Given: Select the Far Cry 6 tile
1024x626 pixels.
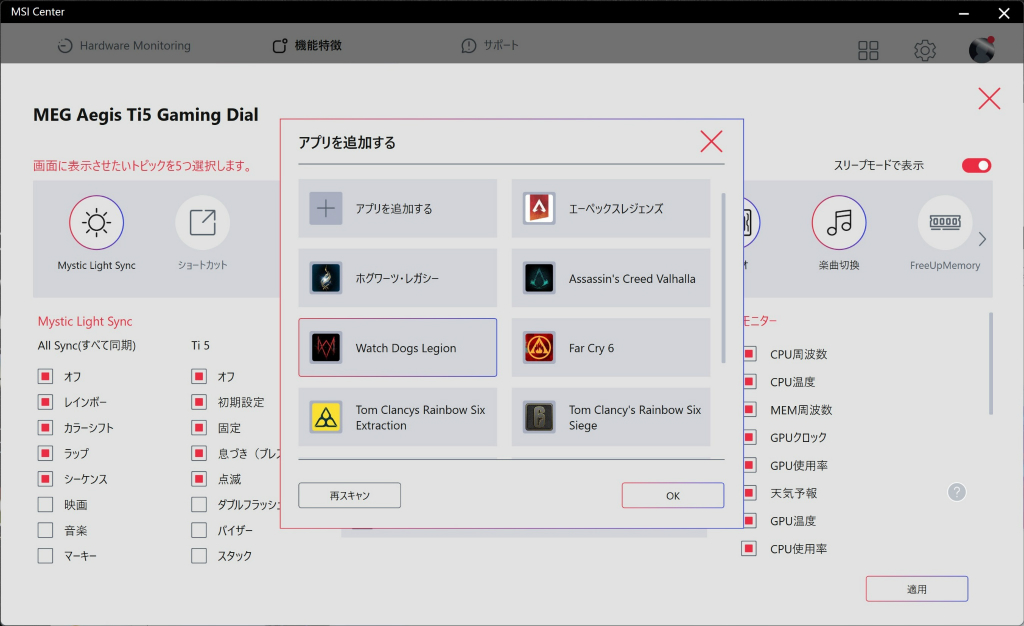Looking at the screenshot, I should click(611, 347).
